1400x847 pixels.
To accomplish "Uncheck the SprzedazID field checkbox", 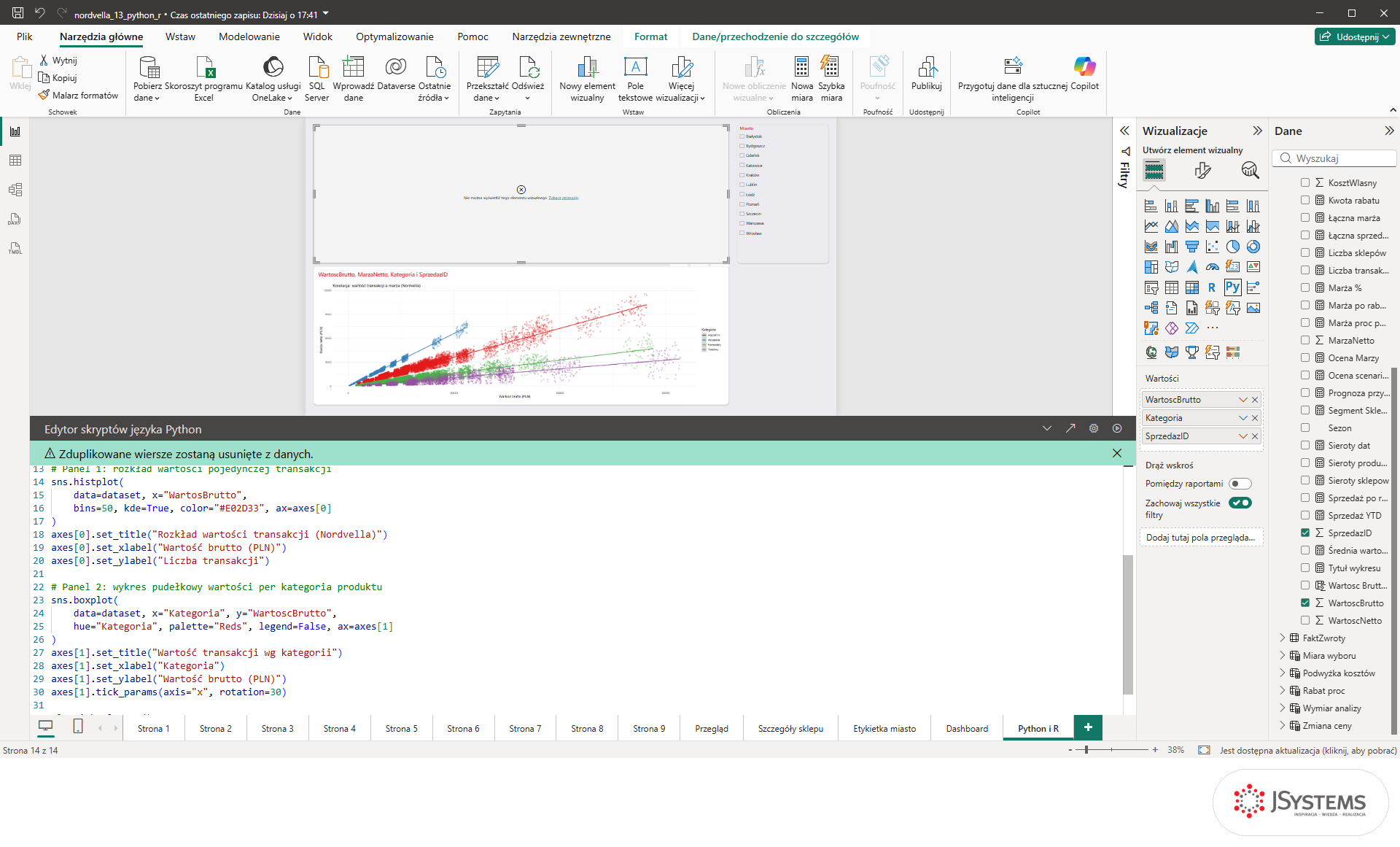I will [1305, 533].
